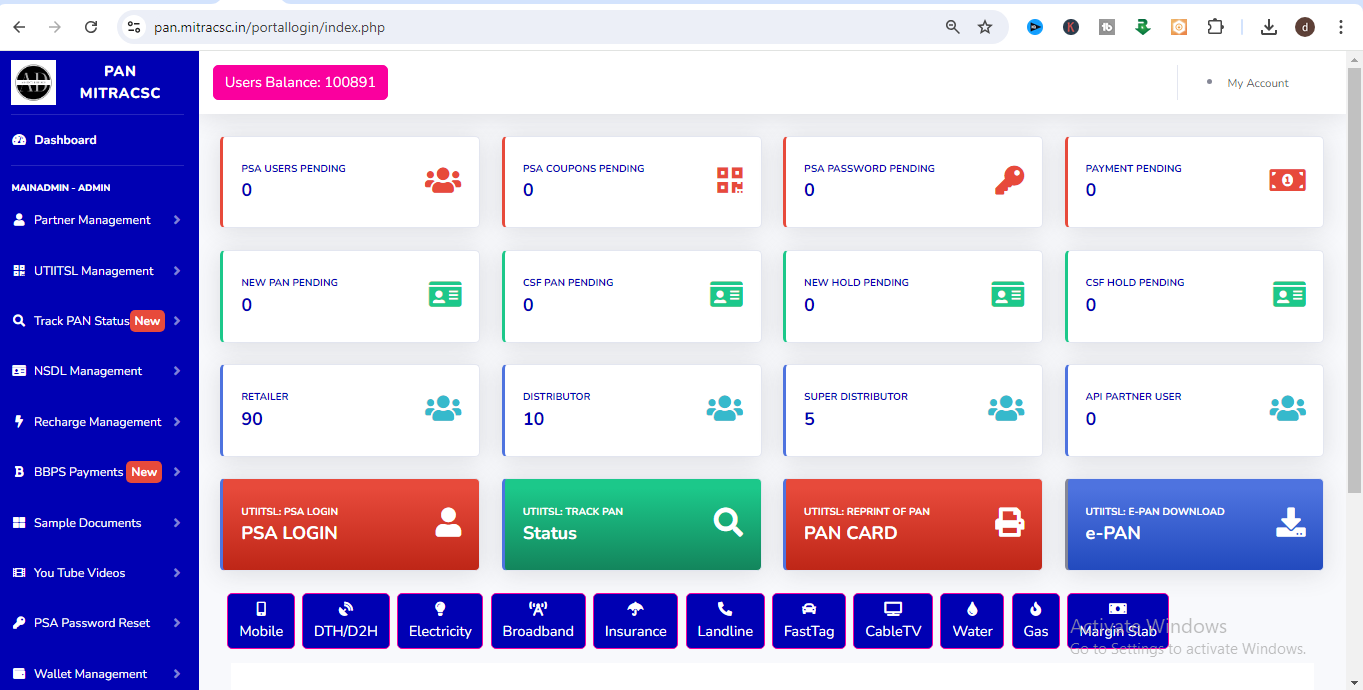Open Sample Documents menu item
Screen dimensions: 1363x690
click(x=98, y=523)
